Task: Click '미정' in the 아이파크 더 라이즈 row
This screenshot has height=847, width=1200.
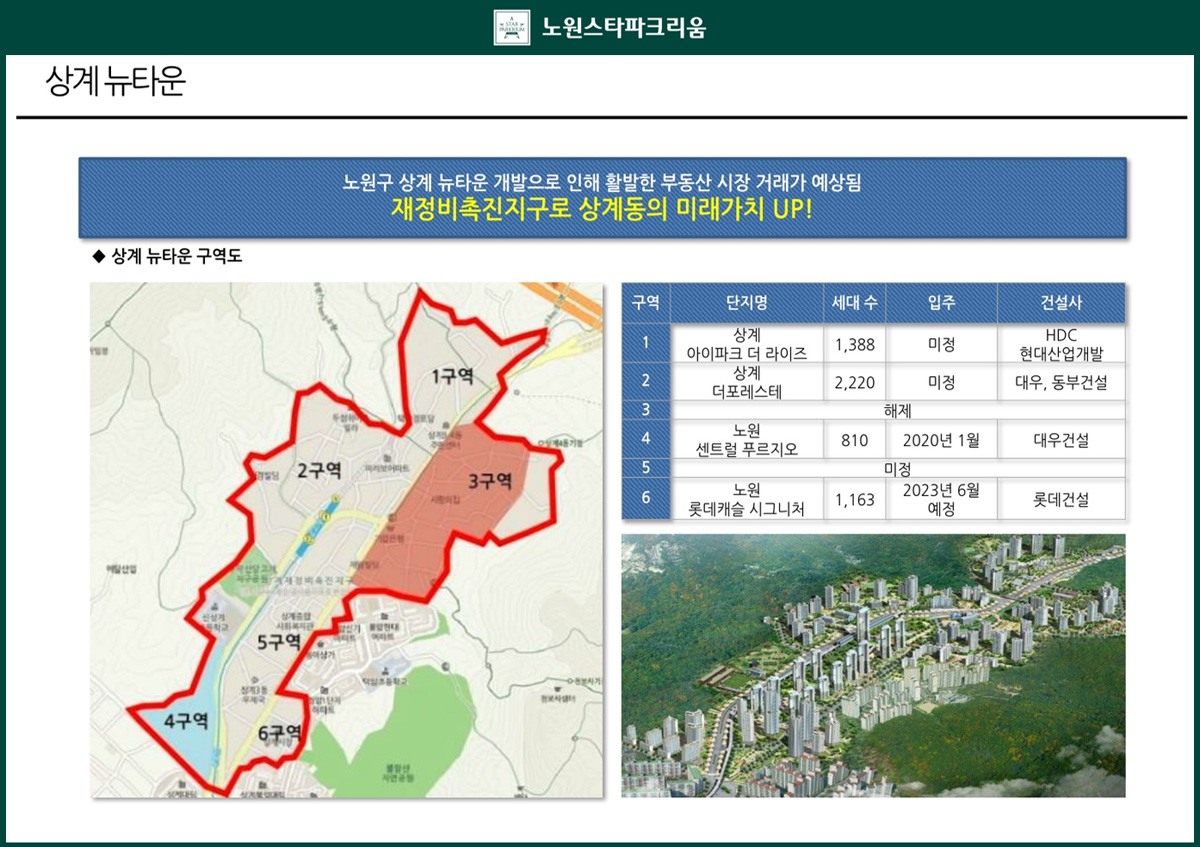Action: click(941, 344)
